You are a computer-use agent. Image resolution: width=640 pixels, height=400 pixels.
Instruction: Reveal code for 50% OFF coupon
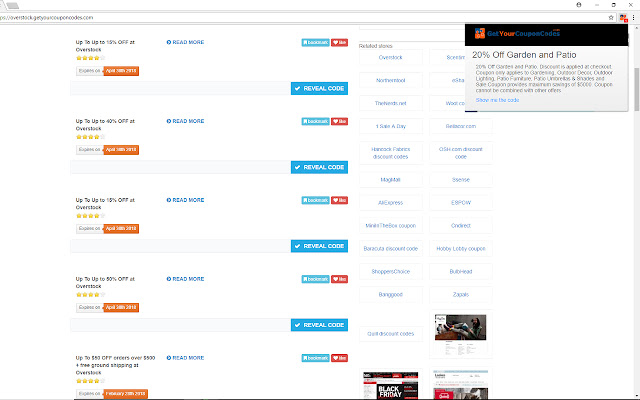pos(319,325)
